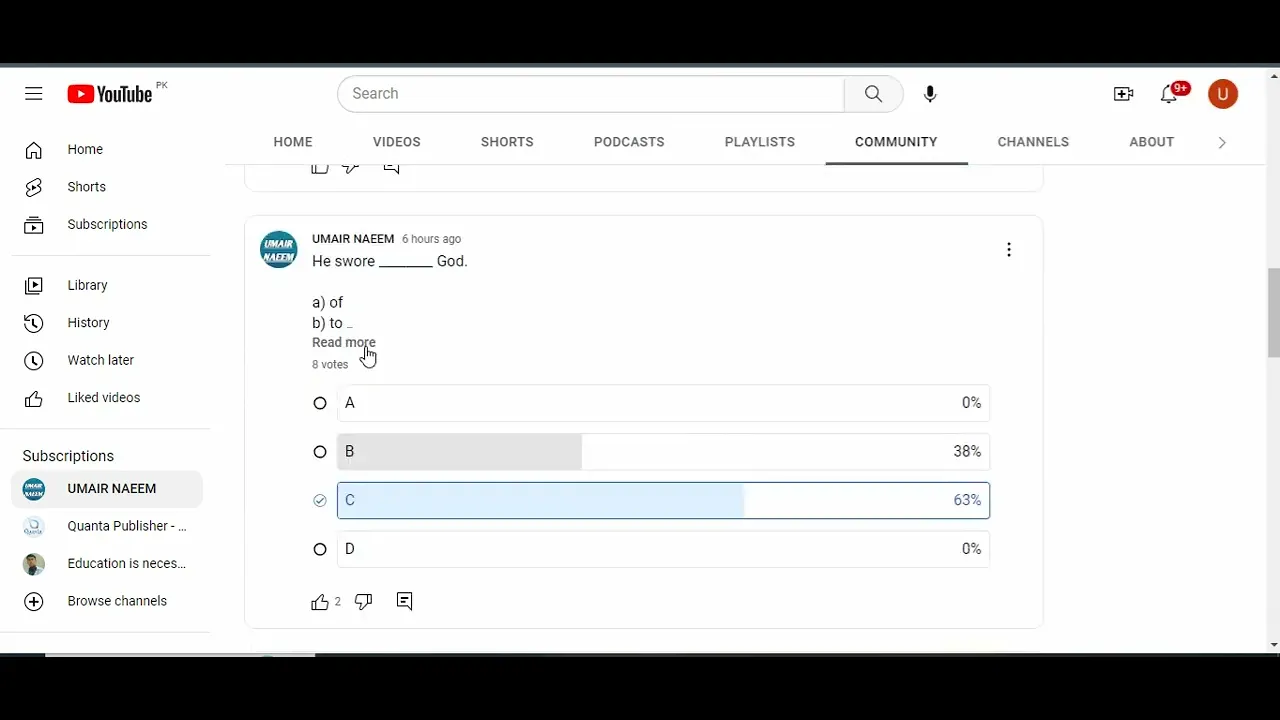This screenshot has width=1280, height=720.
Task: Select poll option A radio button
Action: pyautogui.click(x=320, y=403)
